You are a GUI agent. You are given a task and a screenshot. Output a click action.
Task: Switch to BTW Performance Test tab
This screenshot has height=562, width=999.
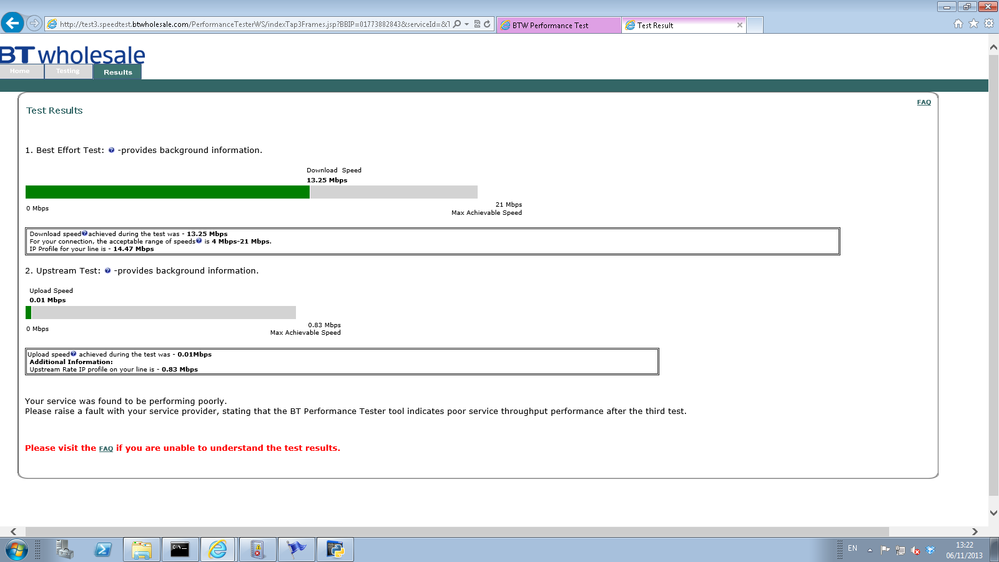point(558,25)
